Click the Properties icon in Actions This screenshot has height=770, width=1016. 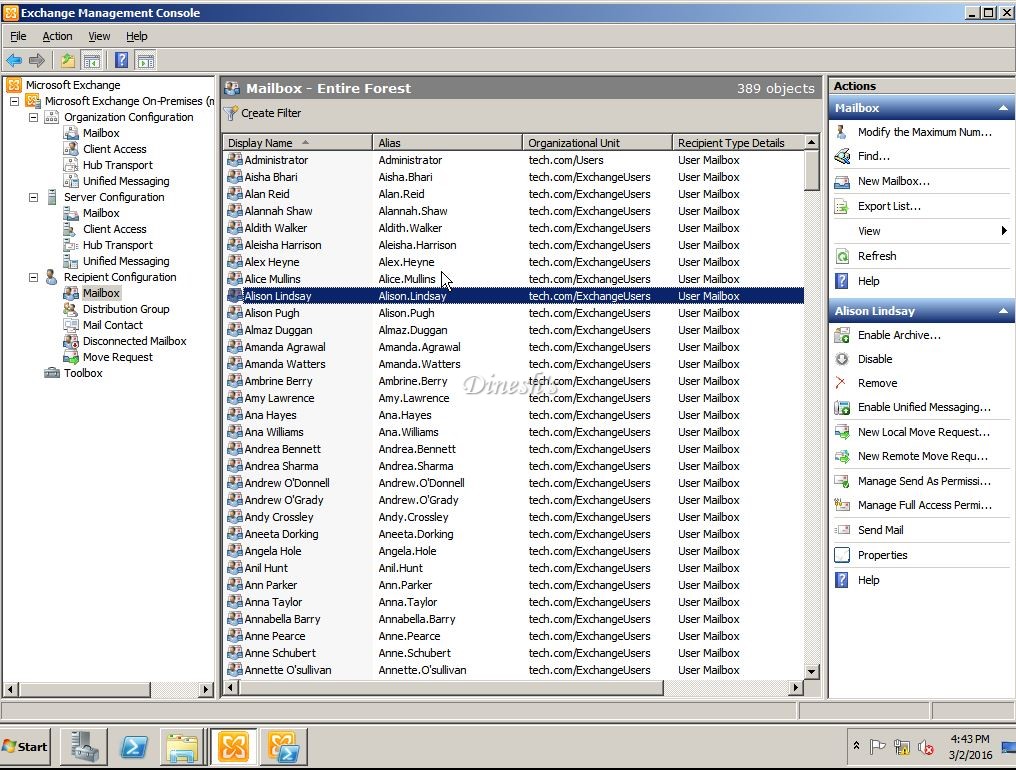pos(842,555)
